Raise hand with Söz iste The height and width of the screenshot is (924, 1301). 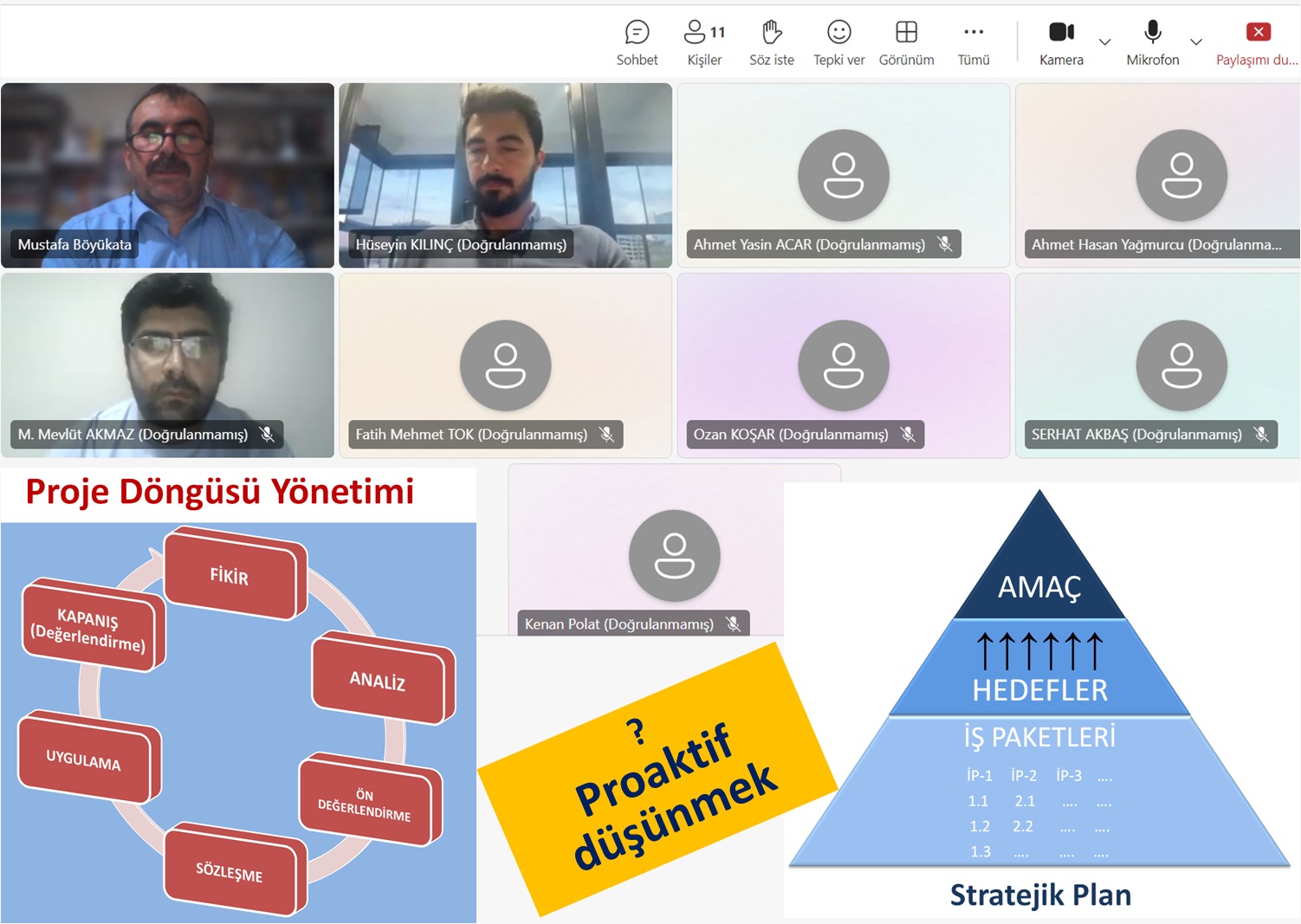[771, 42]
